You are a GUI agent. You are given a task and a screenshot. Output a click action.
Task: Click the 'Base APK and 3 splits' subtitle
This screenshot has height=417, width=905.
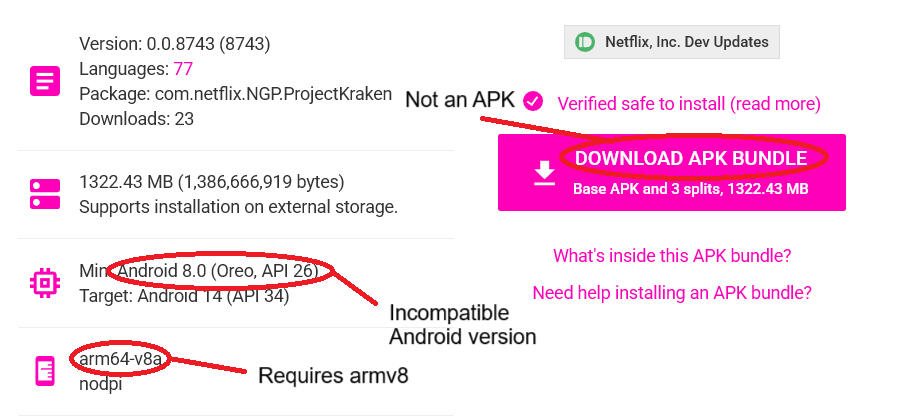(690, 188)
